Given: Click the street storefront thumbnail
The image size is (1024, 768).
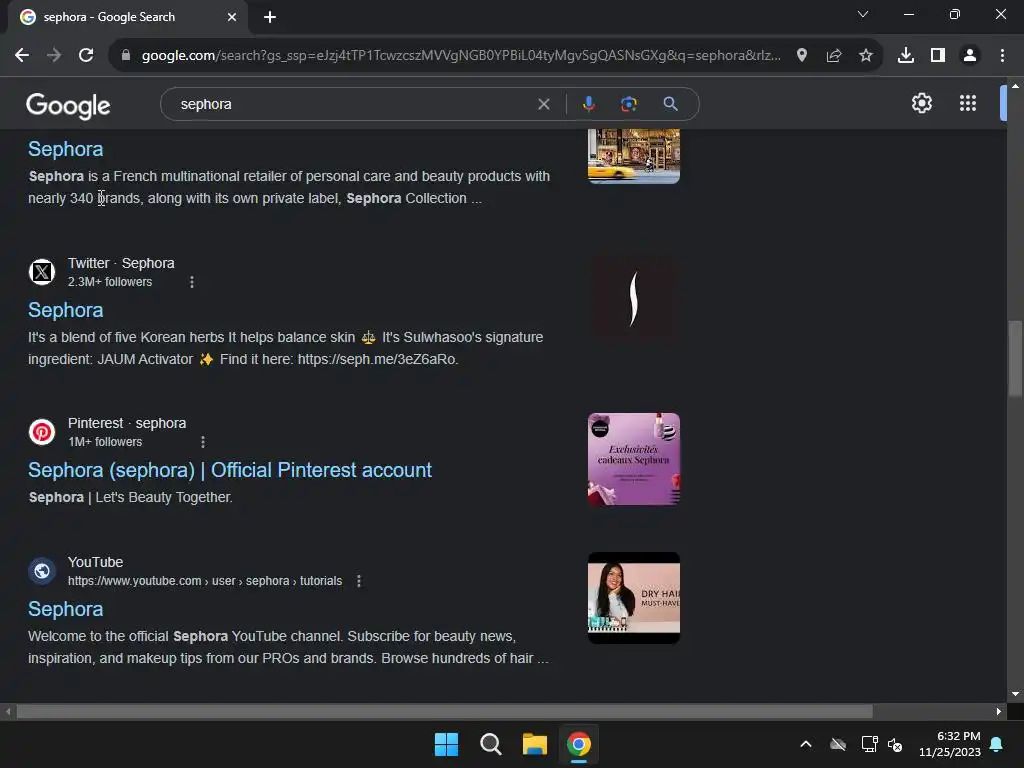Looking at the screenshot, I should (x=633, y=156).
